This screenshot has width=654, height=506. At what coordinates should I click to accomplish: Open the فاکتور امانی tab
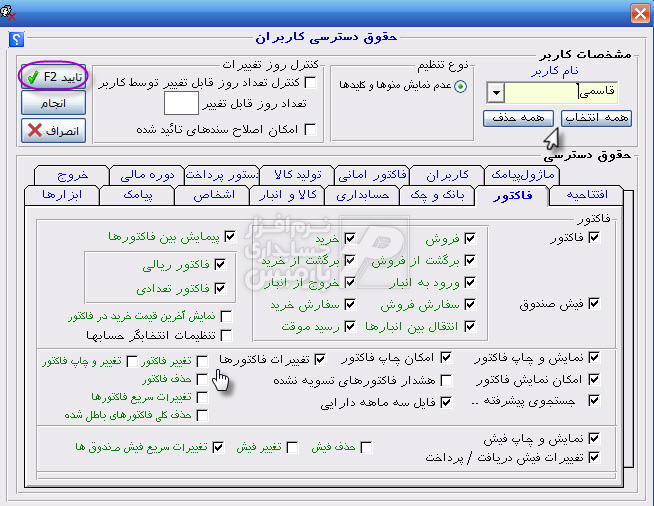[x=372, y=175]
